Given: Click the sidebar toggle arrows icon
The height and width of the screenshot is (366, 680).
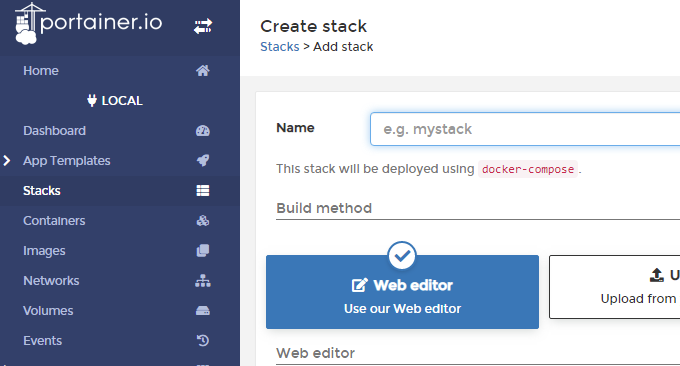Looking at the screenshot, I should [203, 26].
